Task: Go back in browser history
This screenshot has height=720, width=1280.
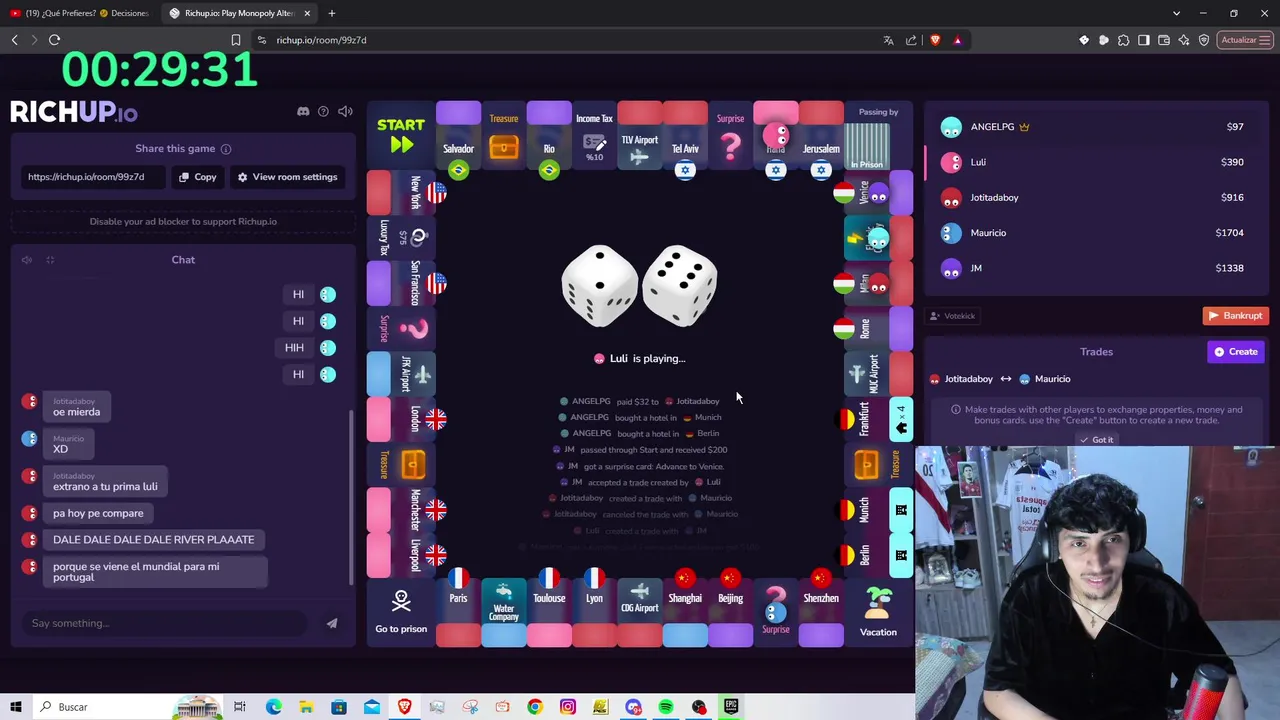Action: (x=15, y=40)
